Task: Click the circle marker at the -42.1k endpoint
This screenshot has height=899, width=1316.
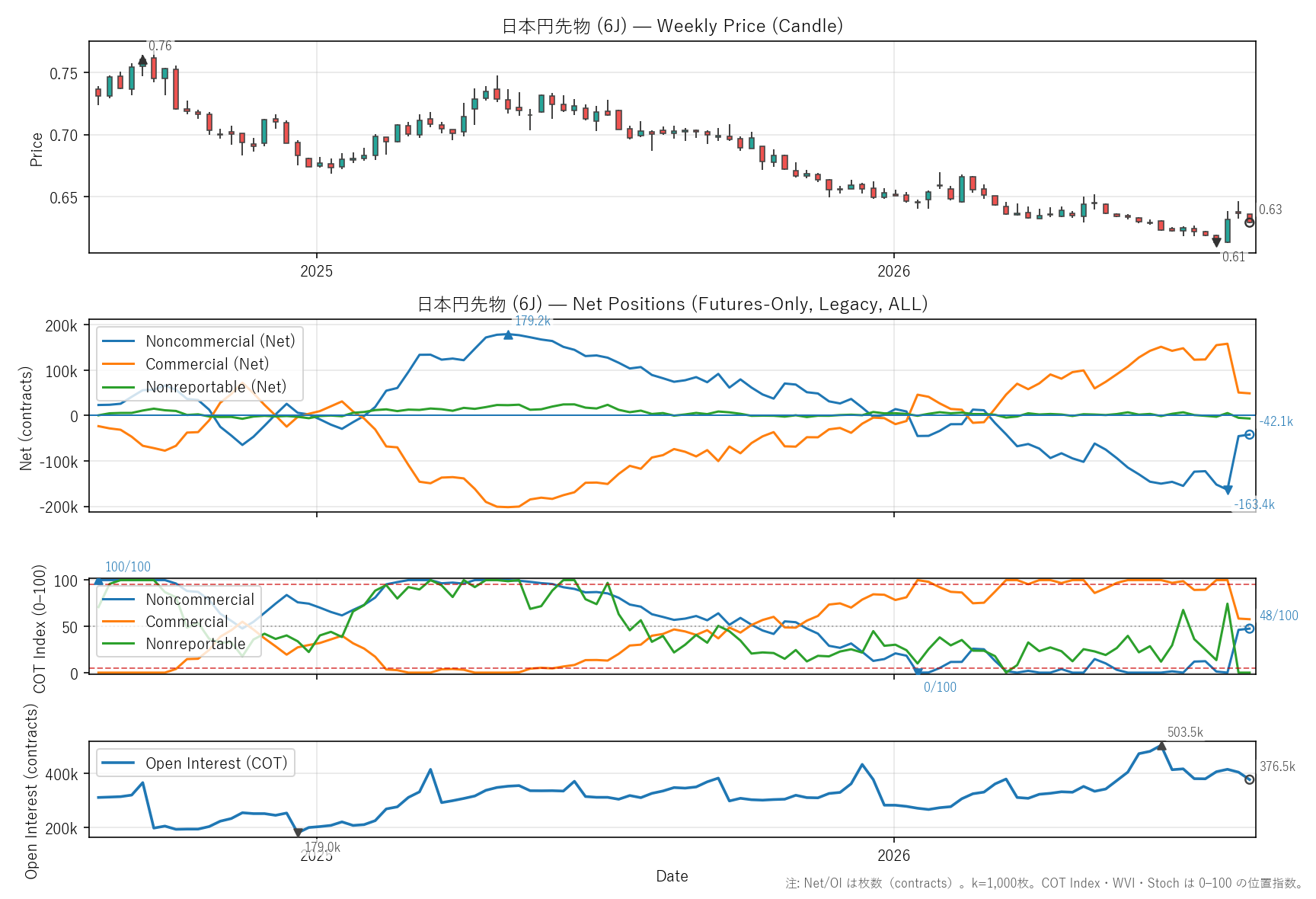Action: (x=1249, y=434)
